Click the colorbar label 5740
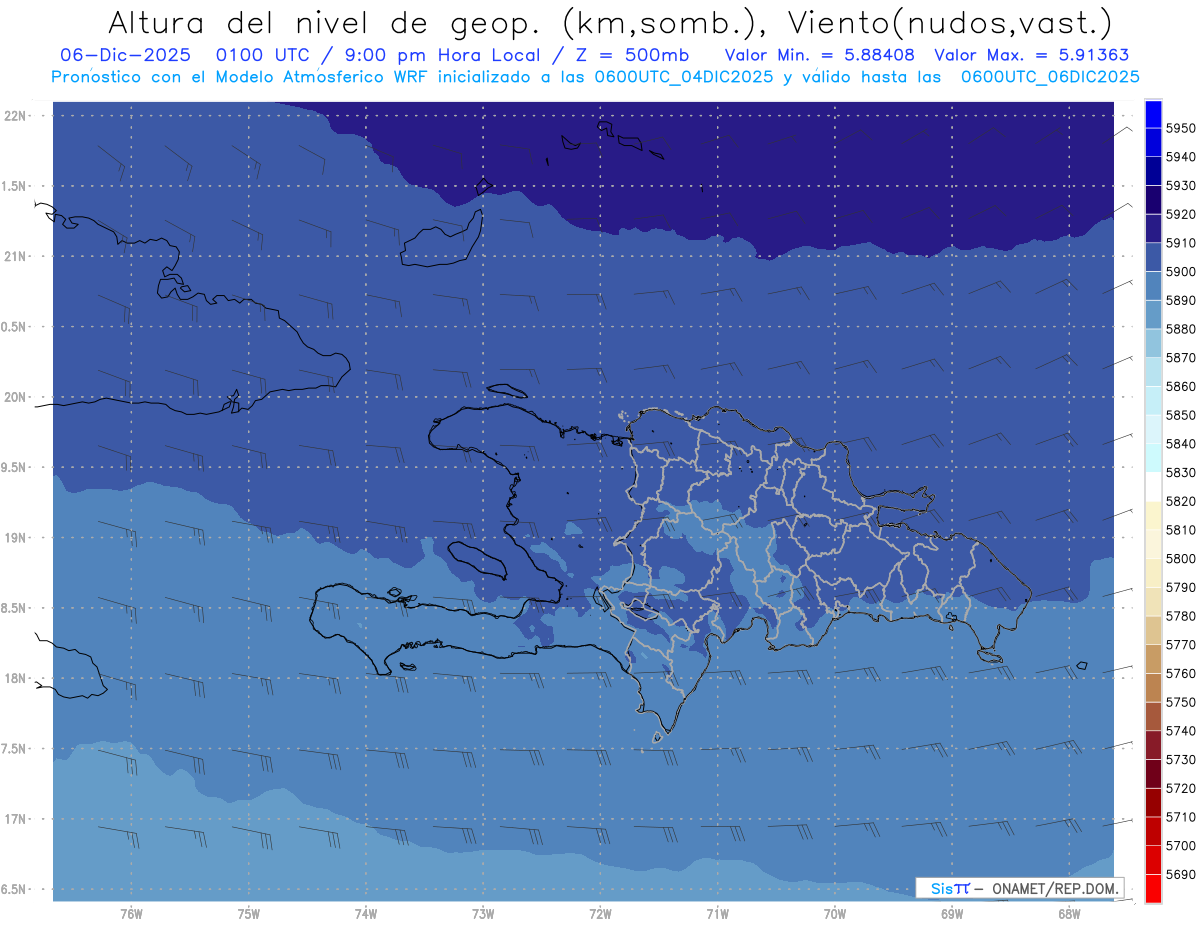The image size is (1200, 927). 1181,731
